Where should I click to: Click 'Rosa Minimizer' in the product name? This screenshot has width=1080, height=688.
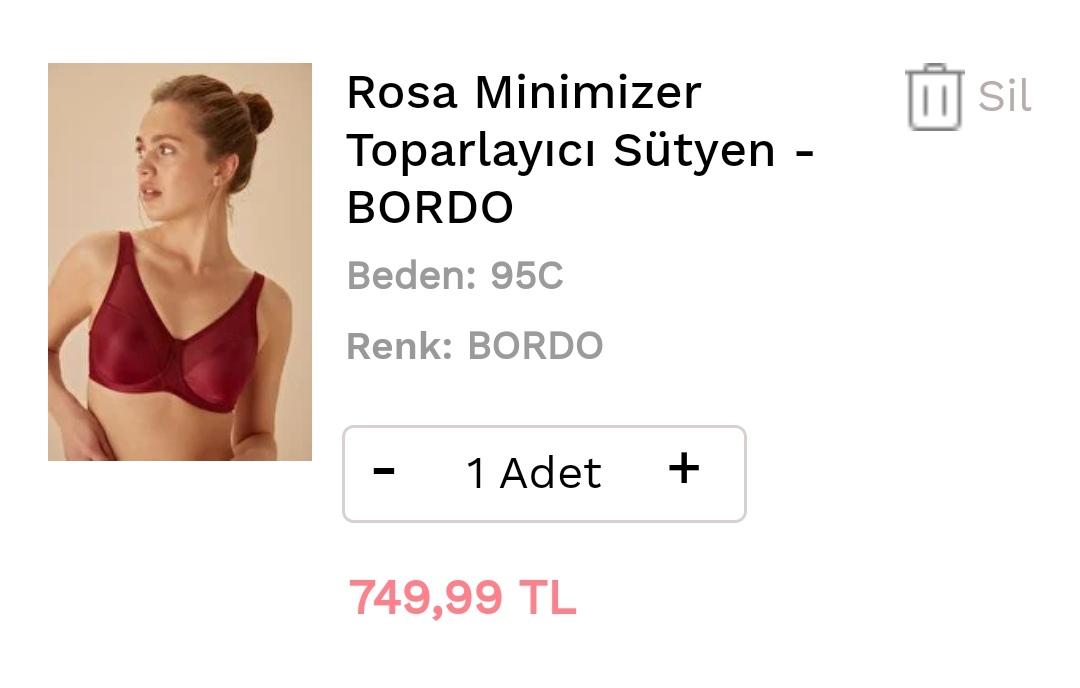click(x=524, y=93)
